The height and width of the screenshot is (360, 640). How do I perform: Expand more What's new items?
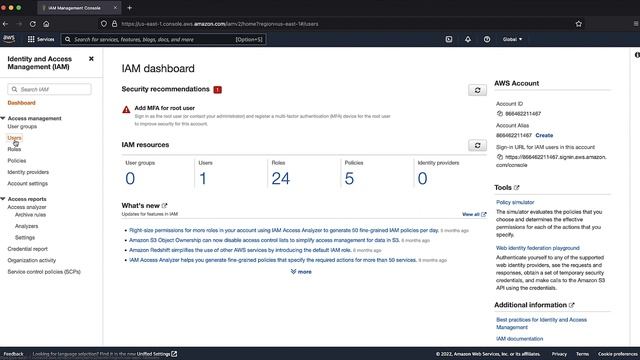pos(301,271)
